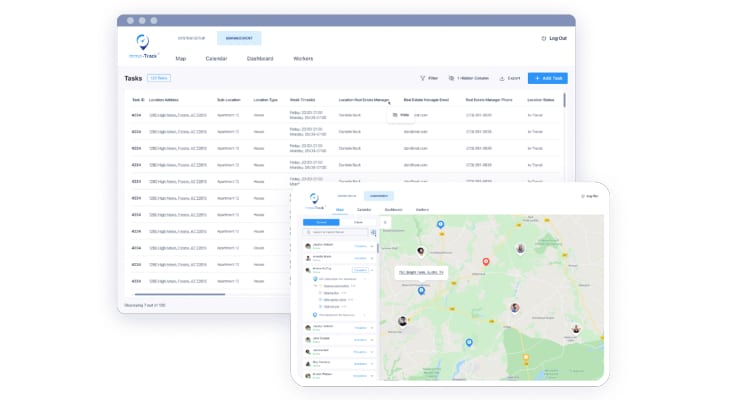
Task: Open System Setup tab in Tasks window
Action: click(192, 38)
